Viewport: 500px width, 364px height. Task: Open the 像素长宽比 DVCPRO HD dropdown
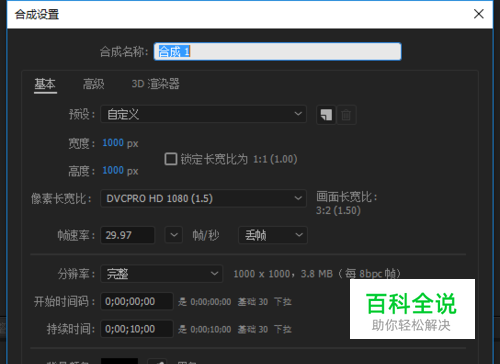tap(203, 198)
